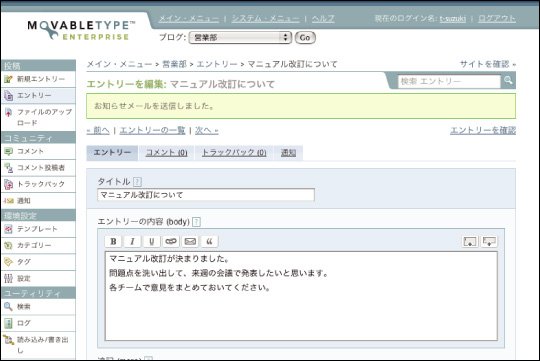Click the メイン・メニュー breadcrumb link

click(119, 64)
